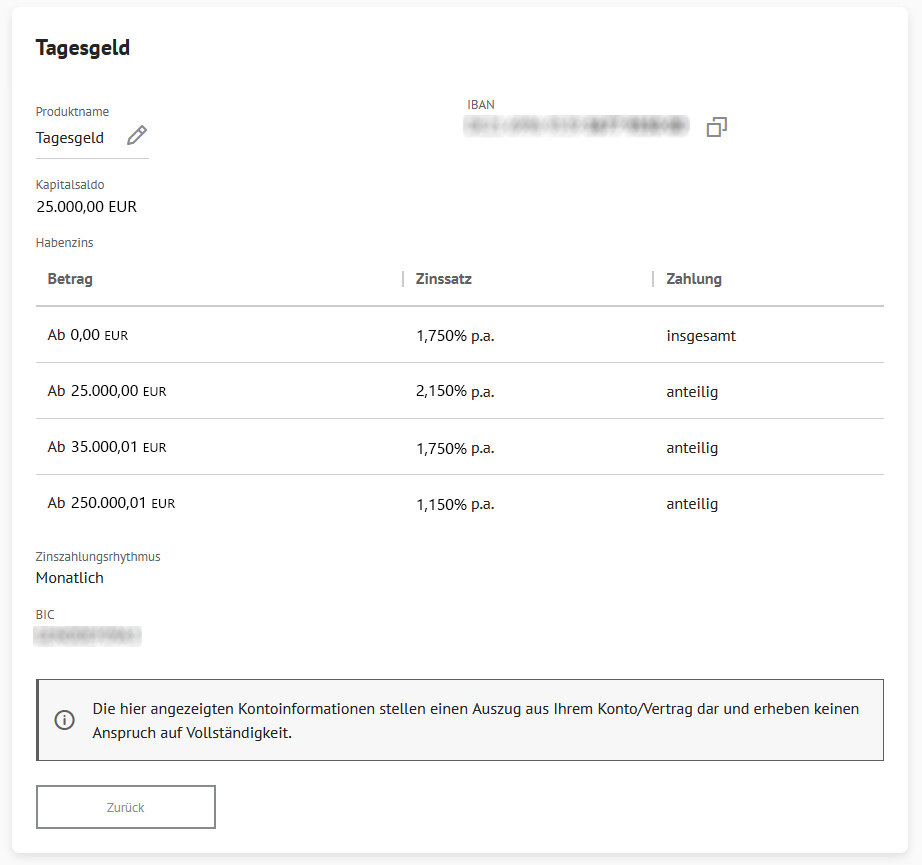Screen dimensions: 922x865
Task: Click the info icon in the notice box
Action: (64, 720)
